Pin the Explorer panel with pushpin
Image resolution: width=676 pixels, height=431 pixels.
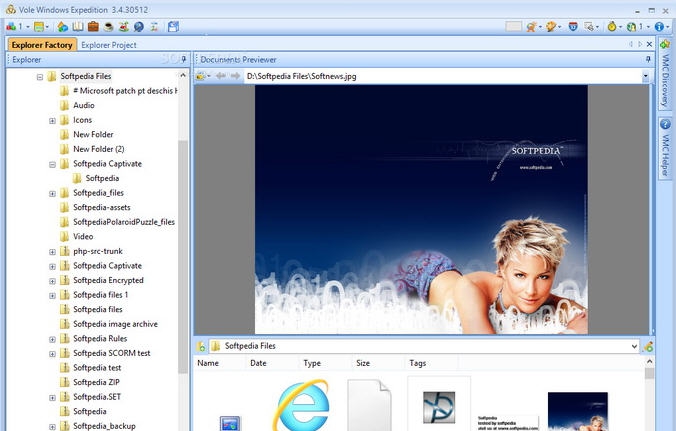click(182, 60)
